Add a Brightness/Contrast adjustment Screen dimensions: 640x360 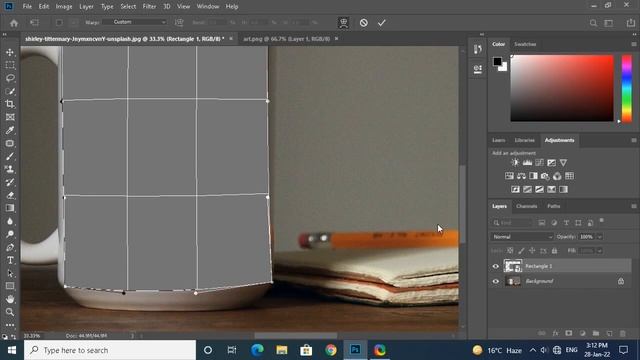(x=515, y=162)
